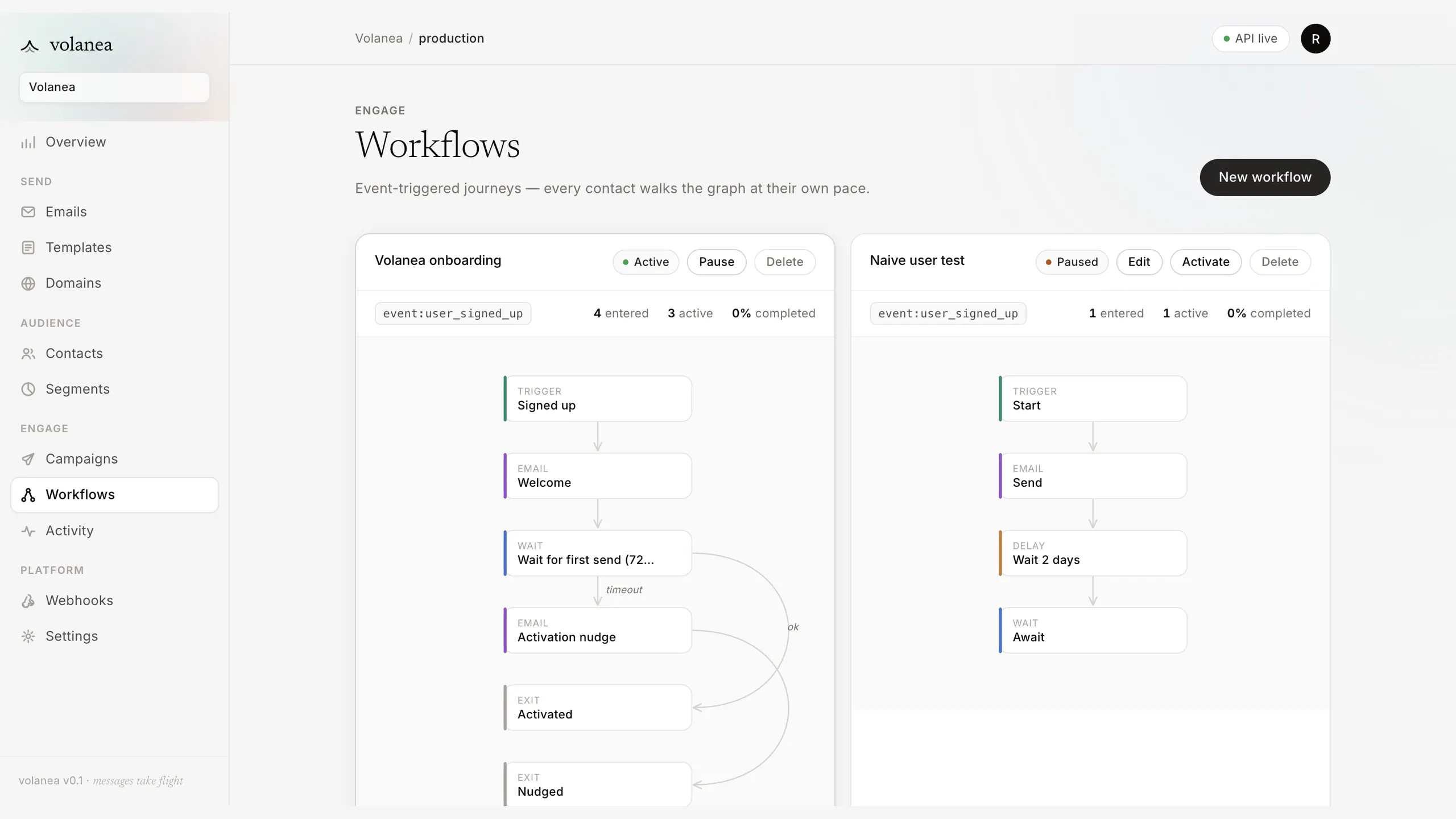Open Settings page
The width and height of the screenshot is (1456, 819).
point(114,636)
